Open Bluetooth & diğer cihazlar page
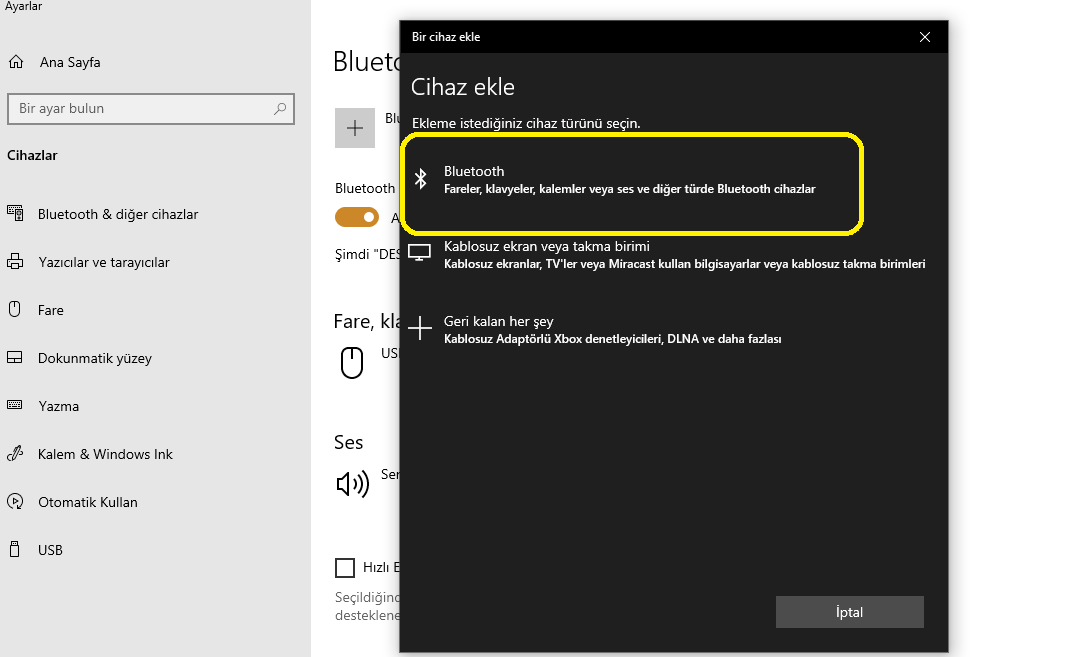 118,214
